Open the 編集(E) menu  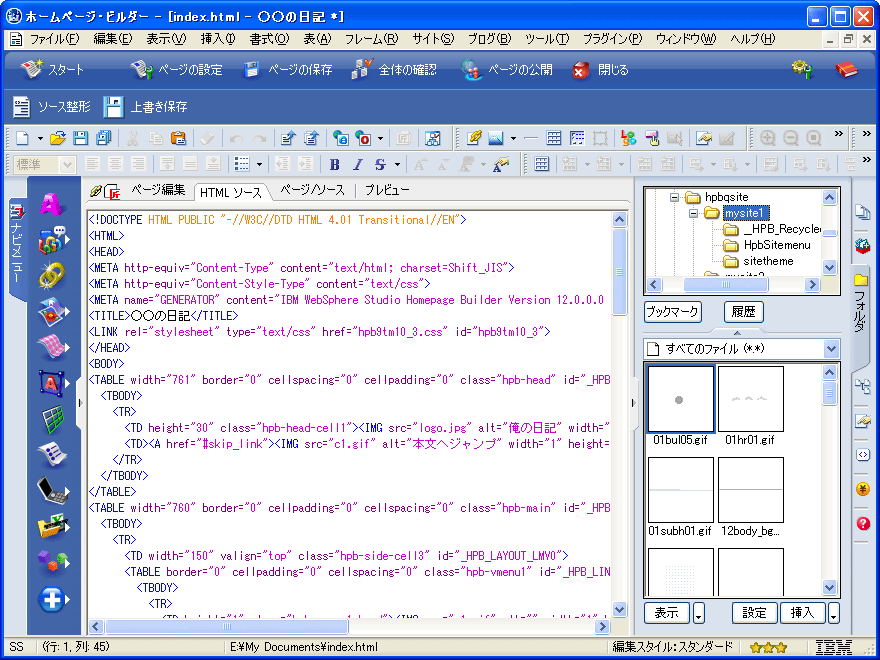(x=112, y=39)
